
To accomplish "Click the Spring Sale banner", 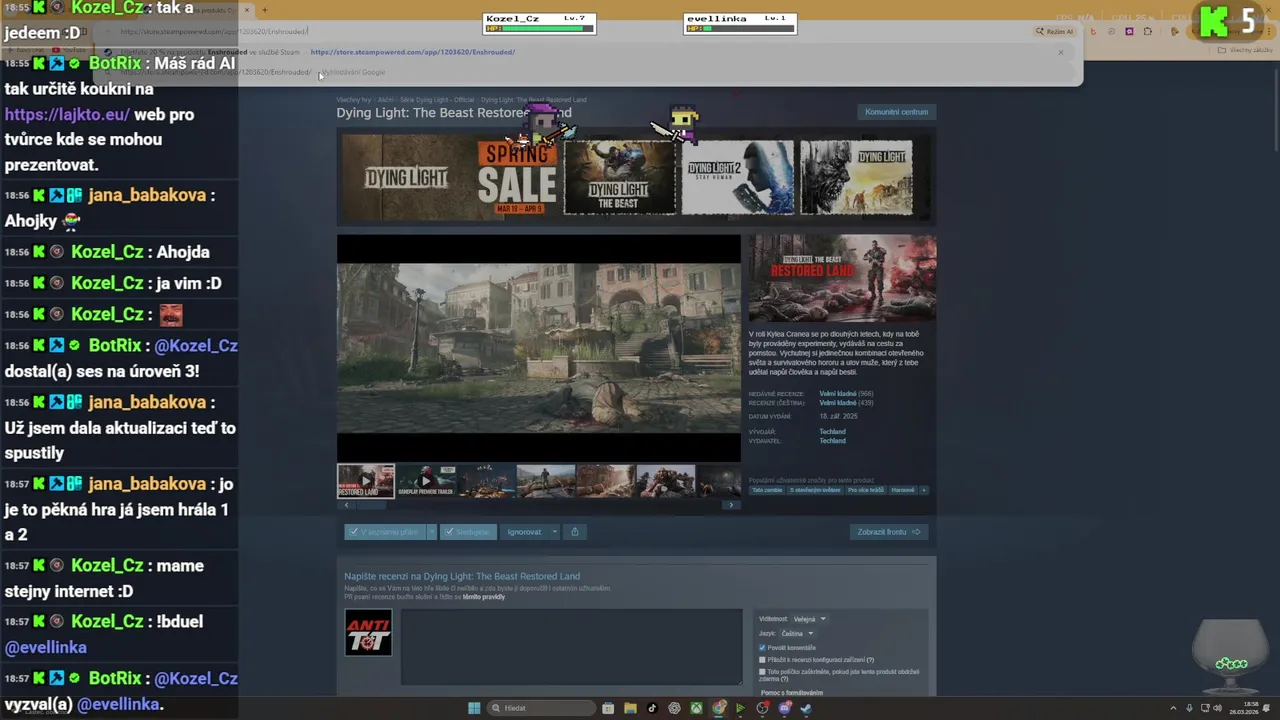I will [516, 177].
